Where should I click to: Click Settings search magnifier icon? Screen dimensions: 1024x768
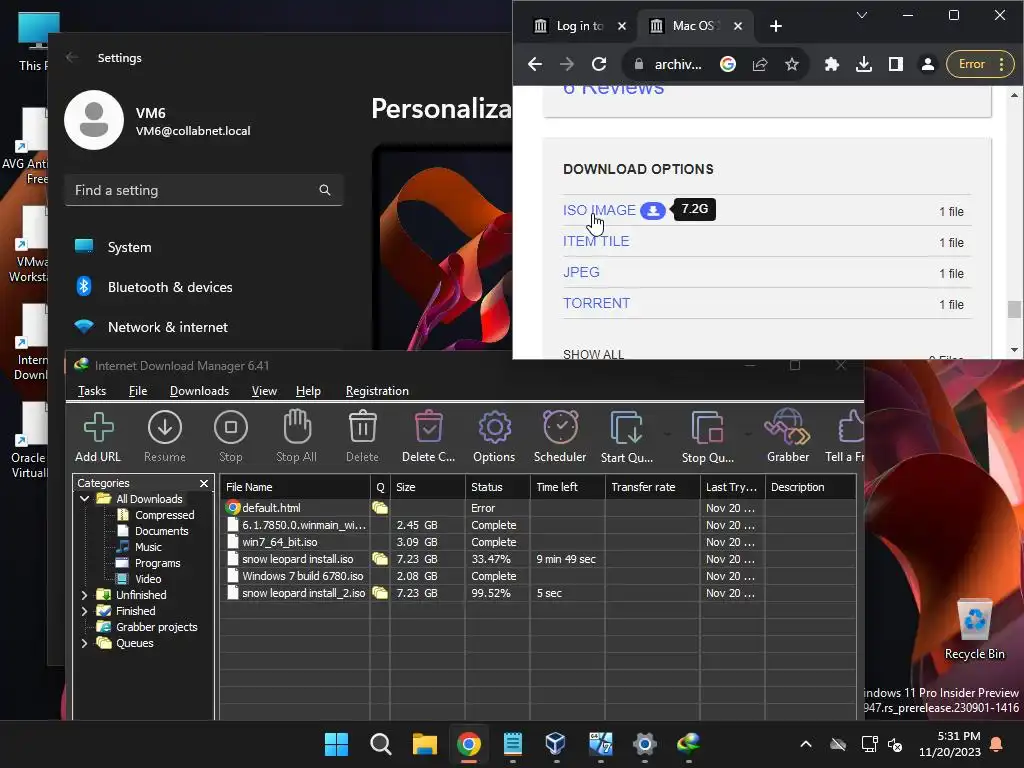325,190
